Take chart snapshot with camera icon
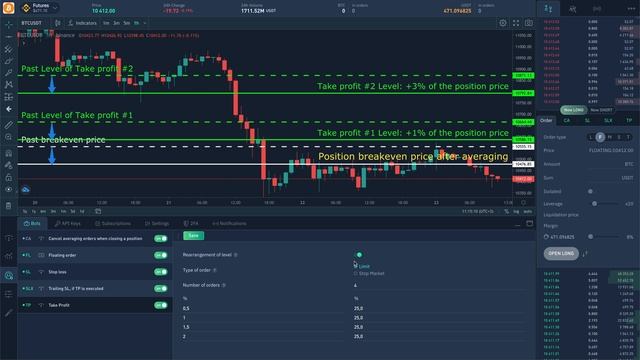This screenshot has height=360, width=640. point(529,23)
